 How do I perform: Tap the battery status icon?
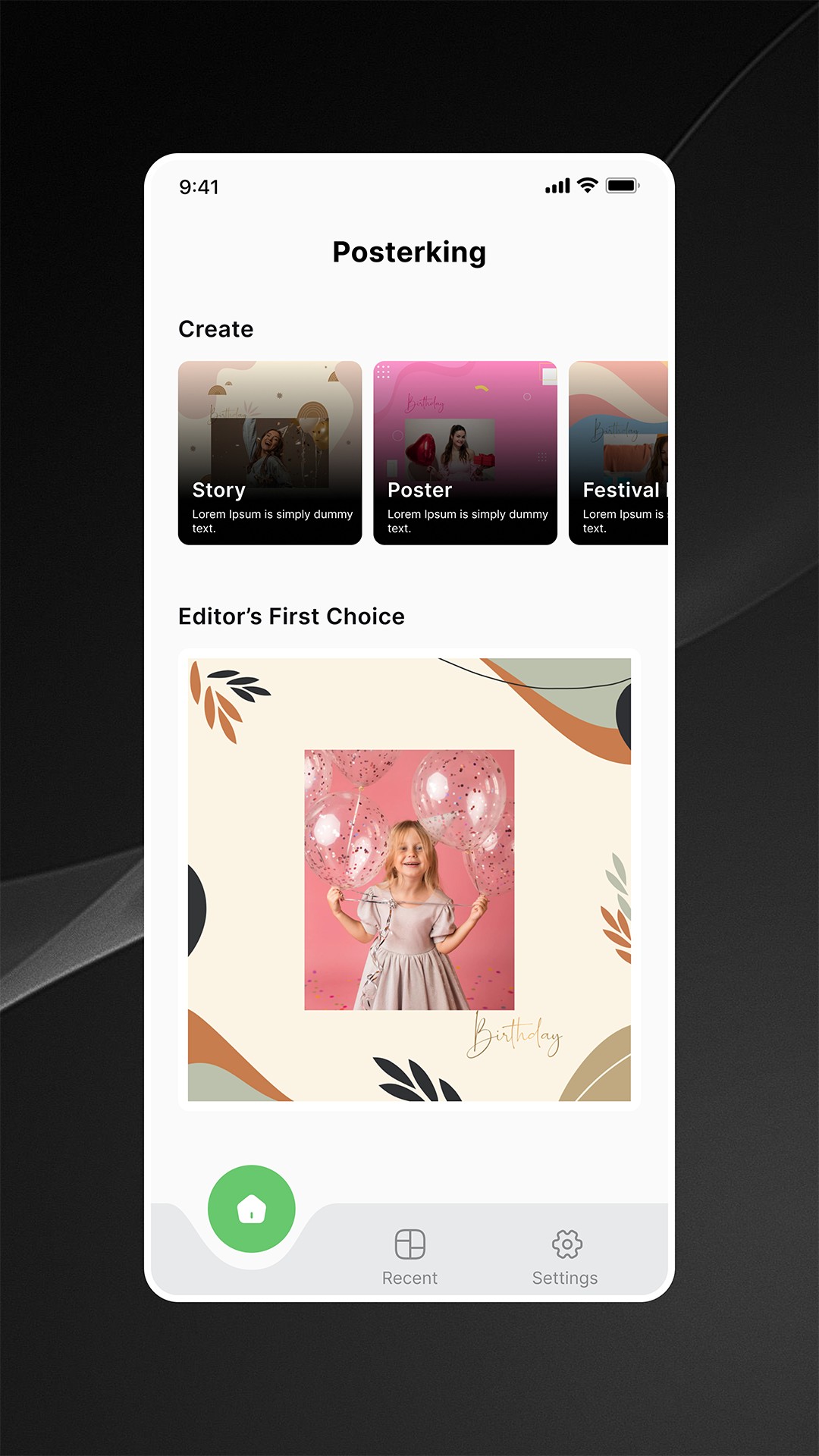[x=623, y=186]
